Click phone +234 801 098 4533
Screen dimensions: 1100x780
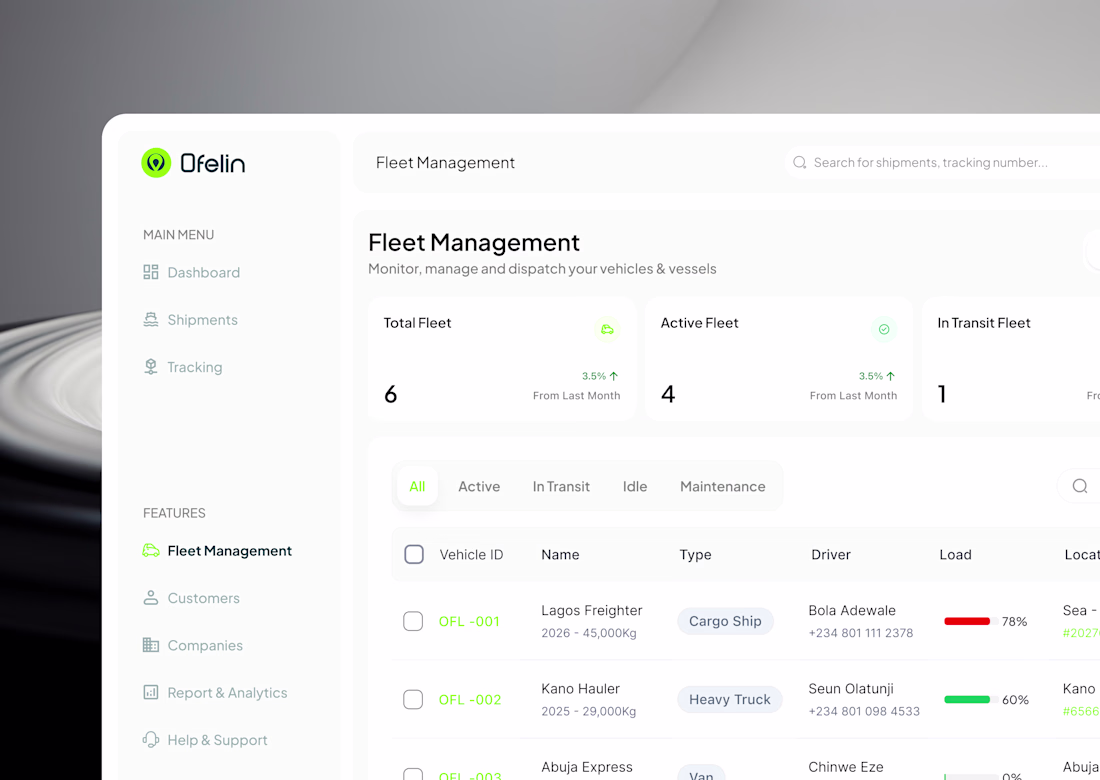(864, 711)
